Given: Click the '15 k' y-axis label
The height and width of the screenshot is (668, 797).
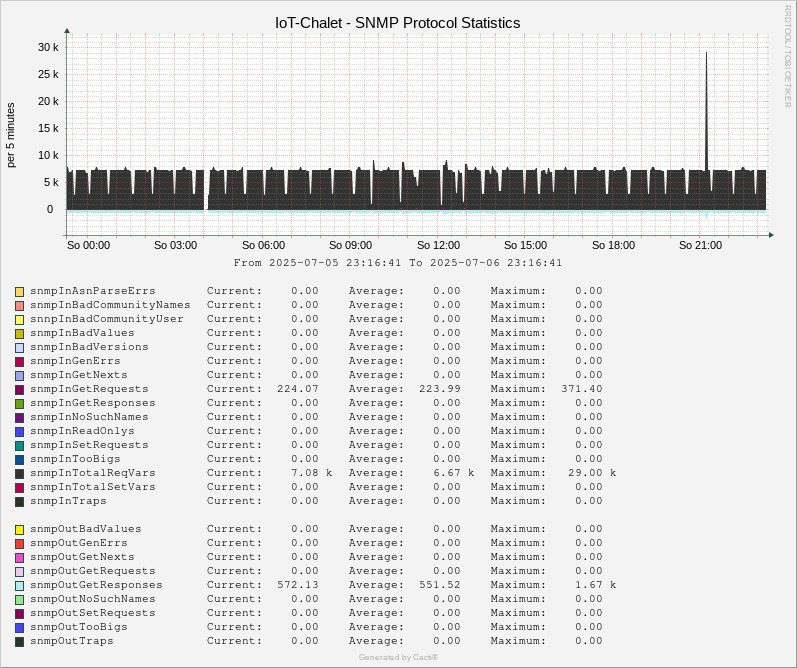Looking at the screenshot, I should point(48,128).
